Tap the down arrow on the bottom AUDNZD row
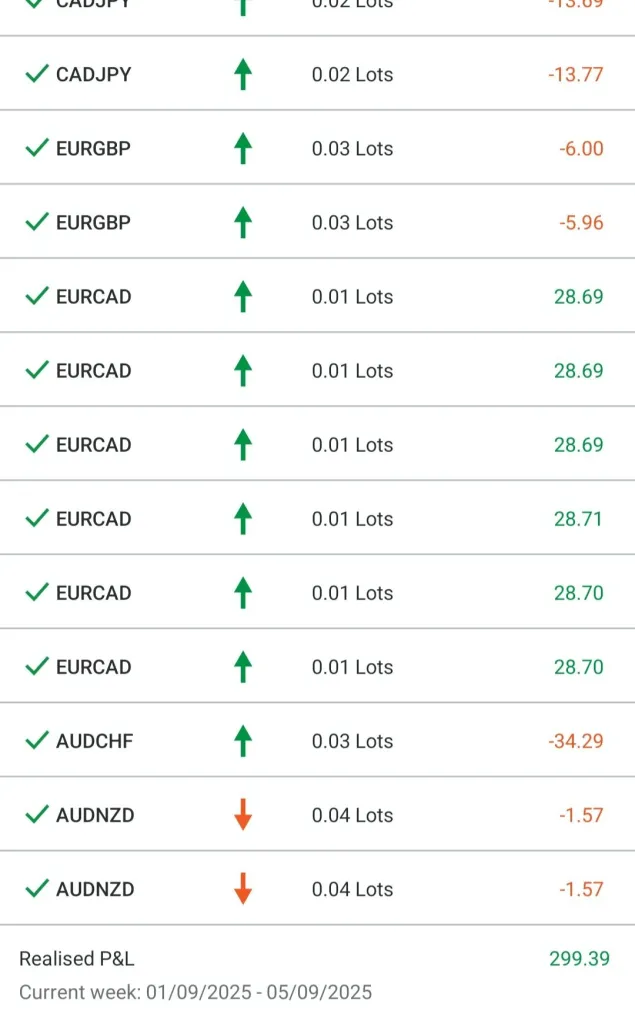Viewport: 635px width, 1024px height. click(x=242, y=889)
